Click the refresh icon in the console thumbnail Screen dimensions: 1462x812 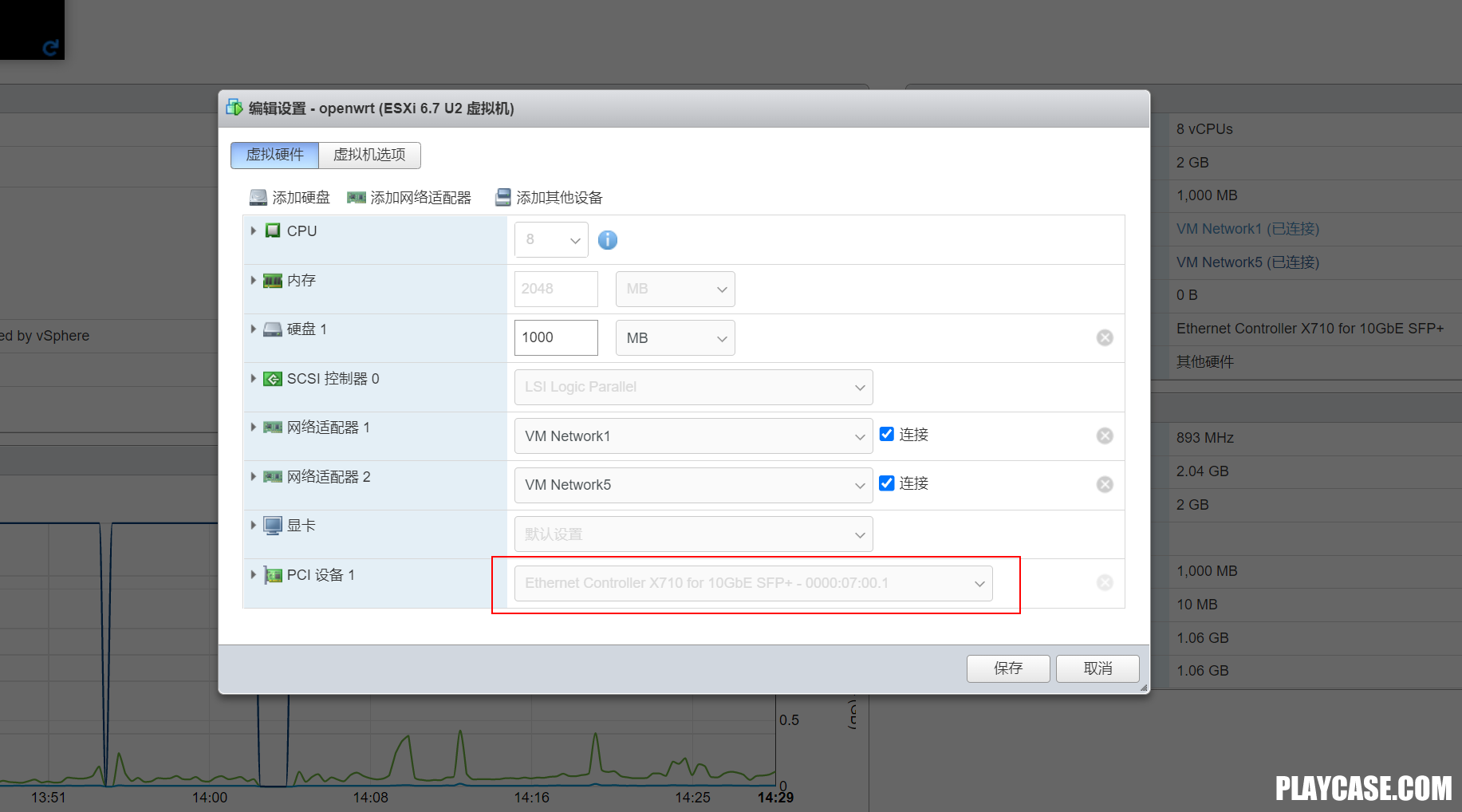(x=51, y=48)
